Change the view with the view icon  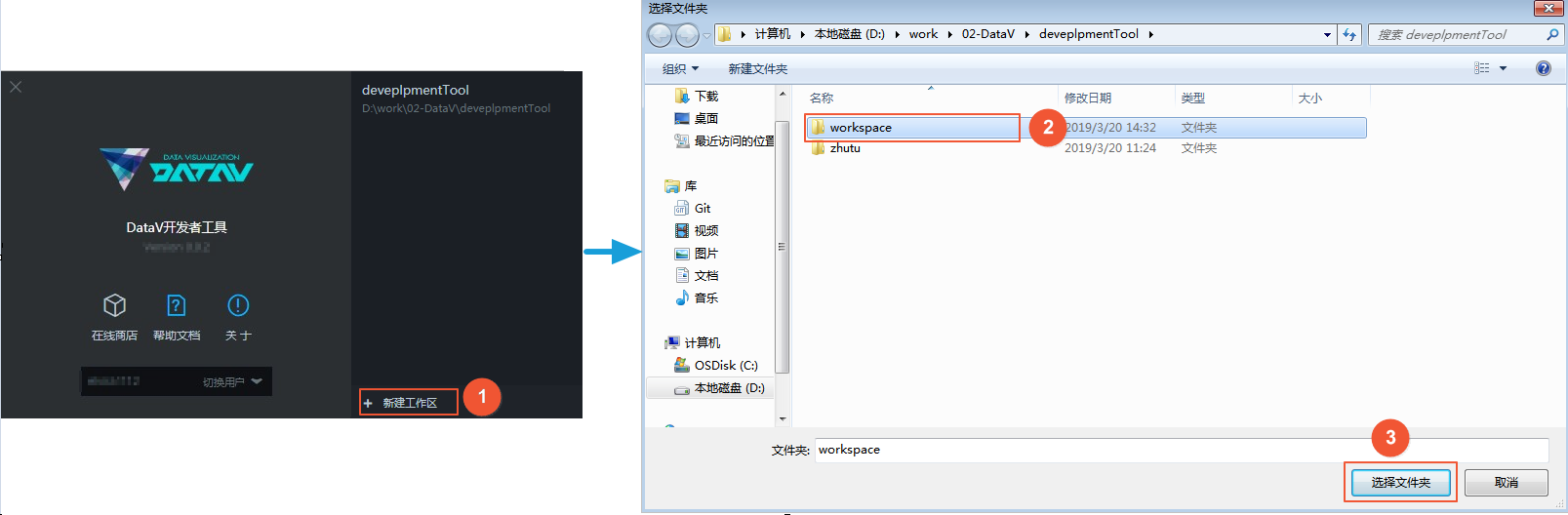point(1481,68)
